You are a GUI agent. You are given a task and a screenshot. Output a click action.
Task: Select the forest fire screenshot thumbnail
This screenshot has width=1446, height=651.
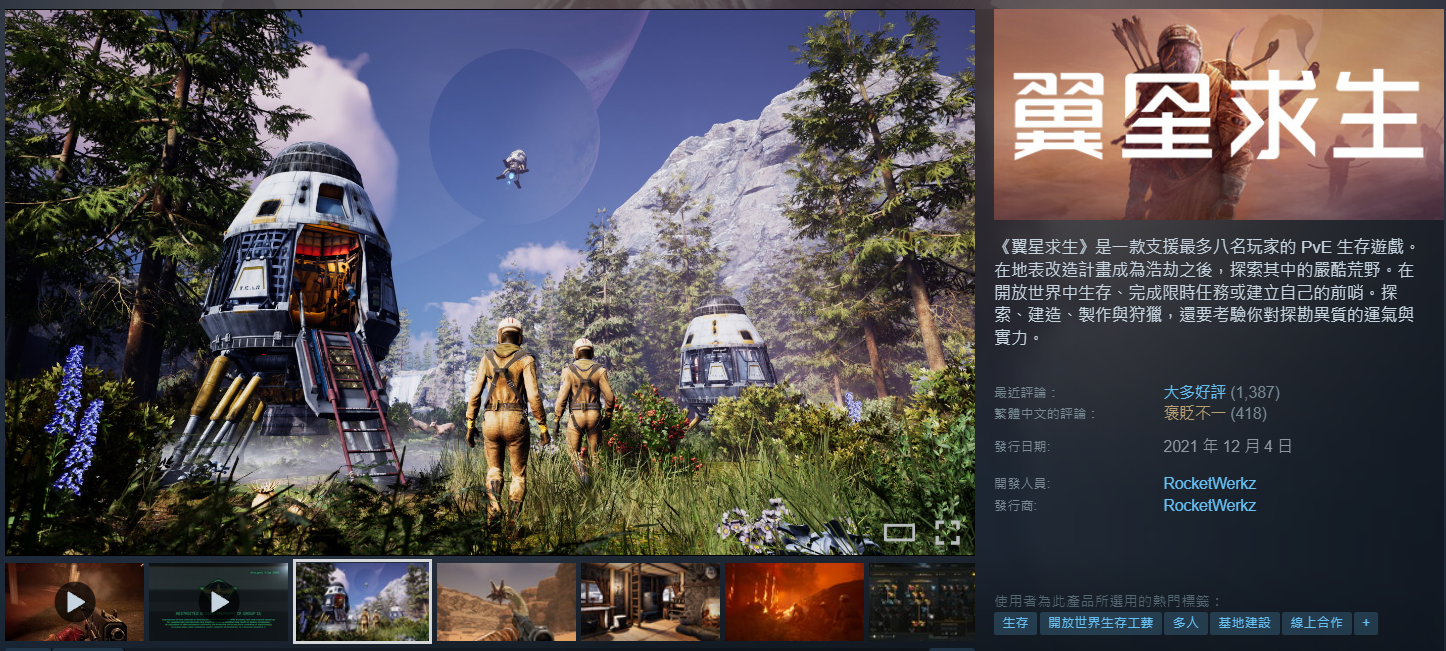[x=794, y=601]
